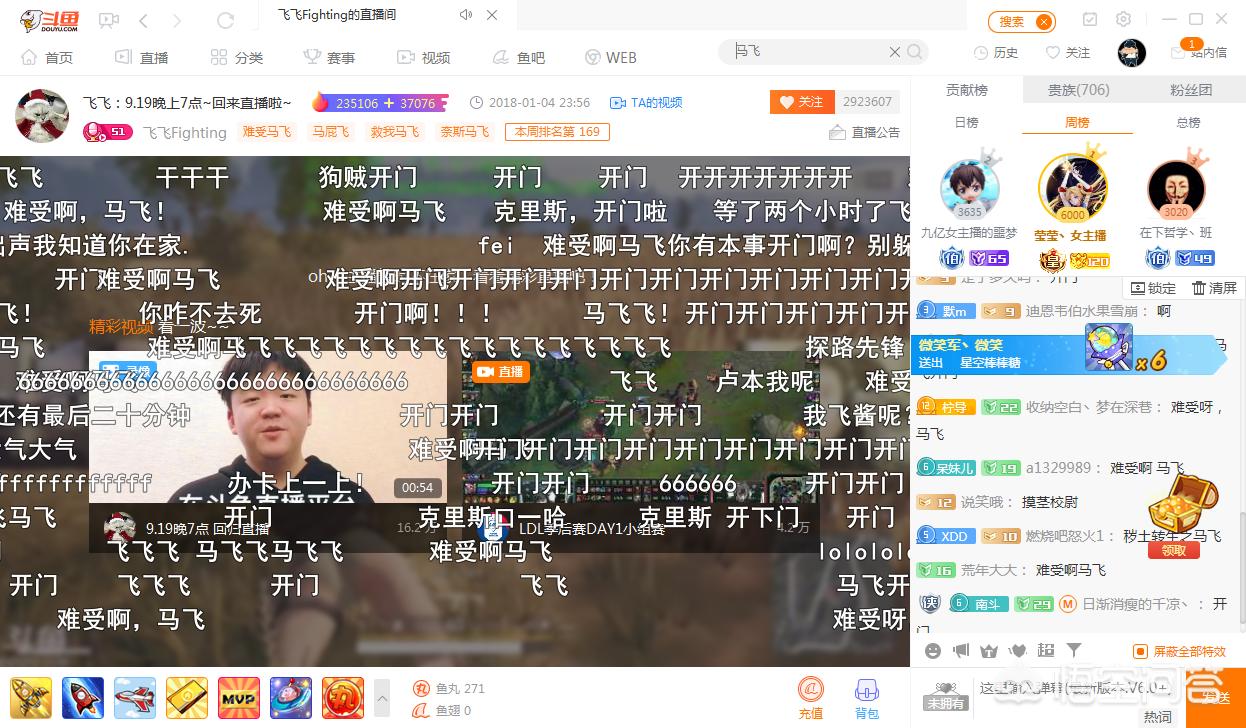
Task: Toggle 锁定 to lock the chat
Action: pos(1153,288)
